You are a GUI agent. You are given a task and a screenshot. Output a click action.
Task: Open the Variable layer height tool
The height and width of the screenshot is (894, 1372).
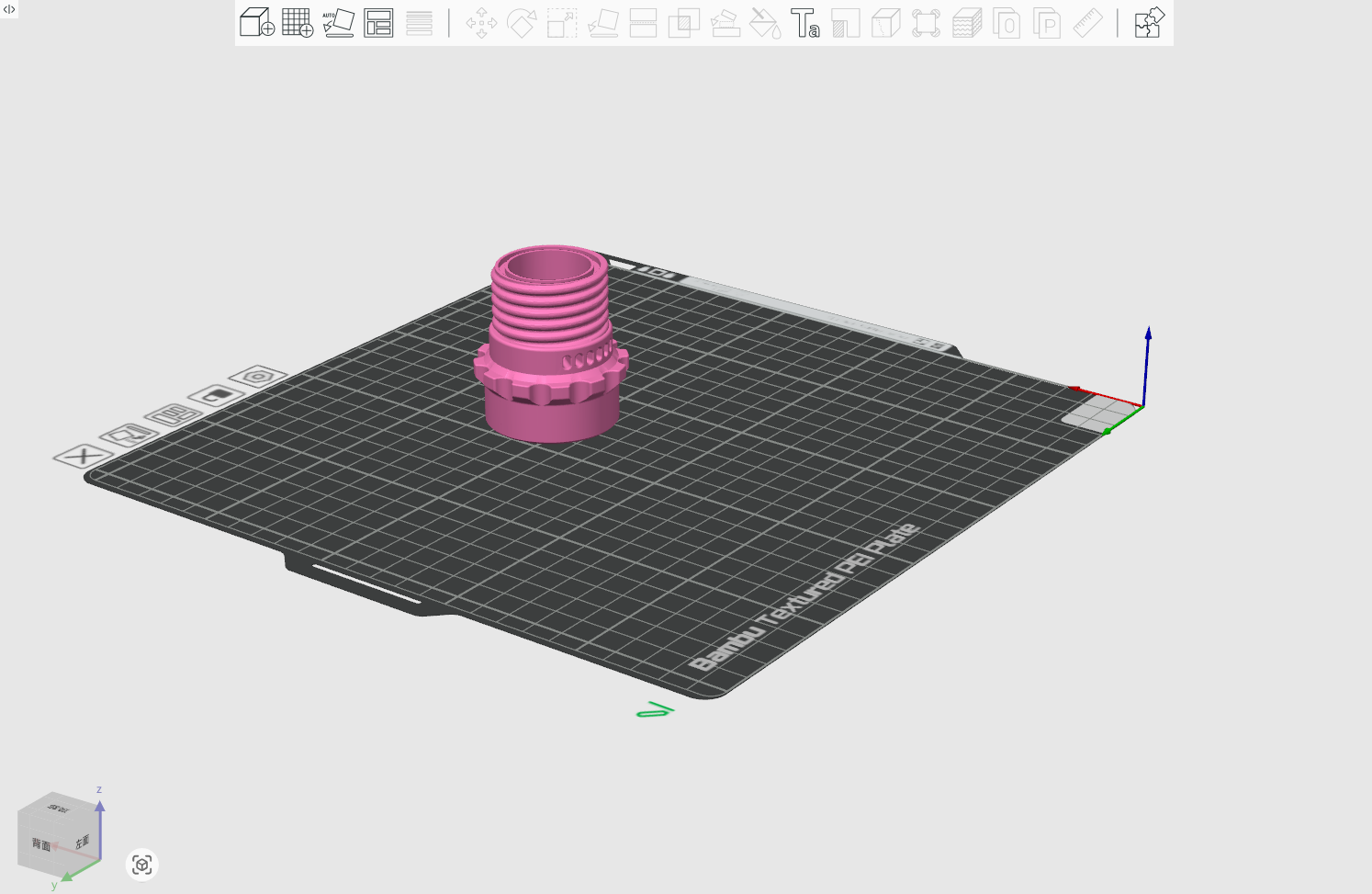tap(419, 23)
